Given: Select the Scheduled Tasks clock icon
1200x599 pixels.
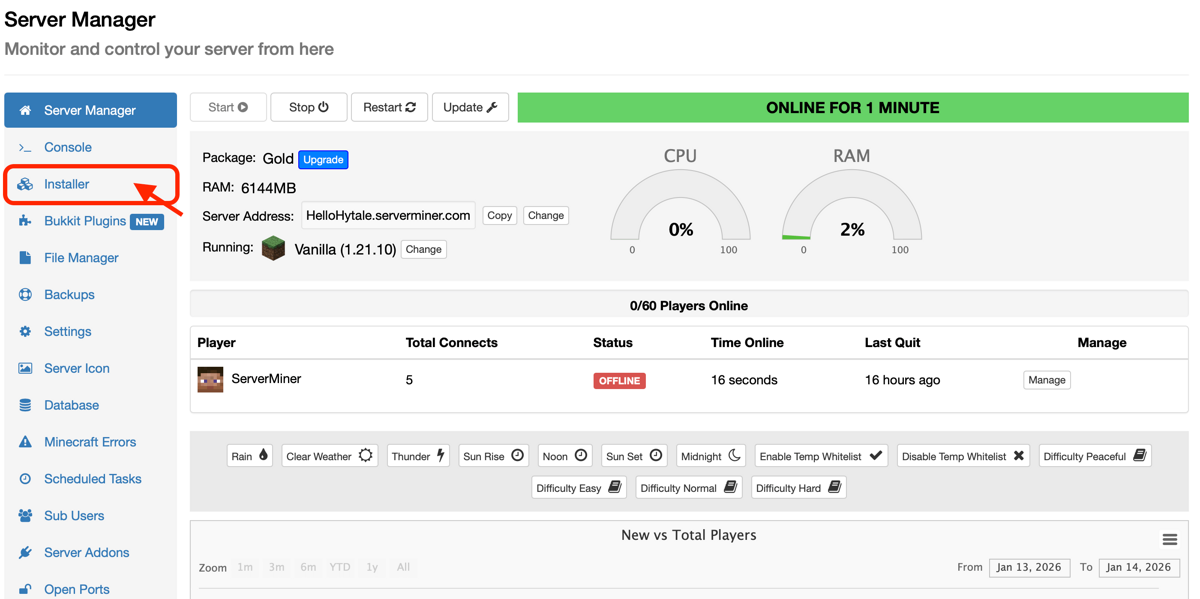Looking at the screenshot, I should (x=27, y=478).
